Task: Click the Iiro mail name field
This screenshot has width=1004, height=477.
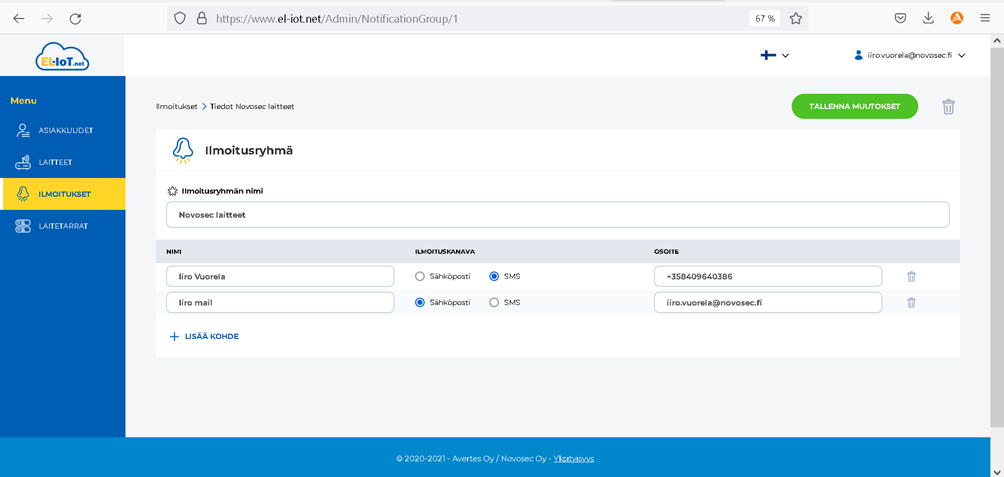Action: click(x=280, y=303)
